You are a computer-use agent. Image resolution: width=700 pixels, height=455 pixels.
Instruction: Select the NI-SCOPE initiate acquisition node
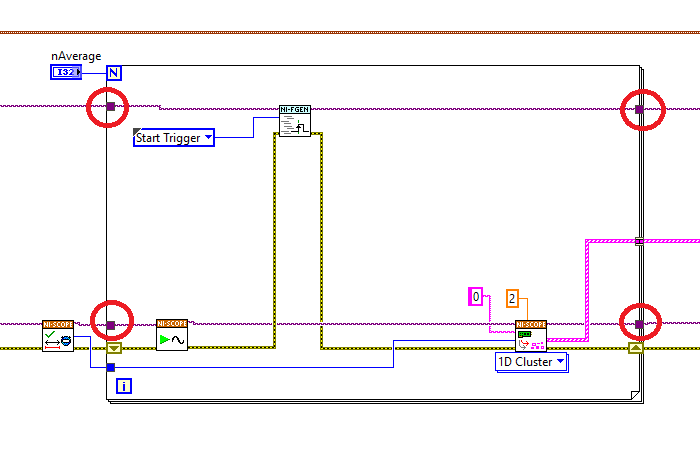(172, 335)
